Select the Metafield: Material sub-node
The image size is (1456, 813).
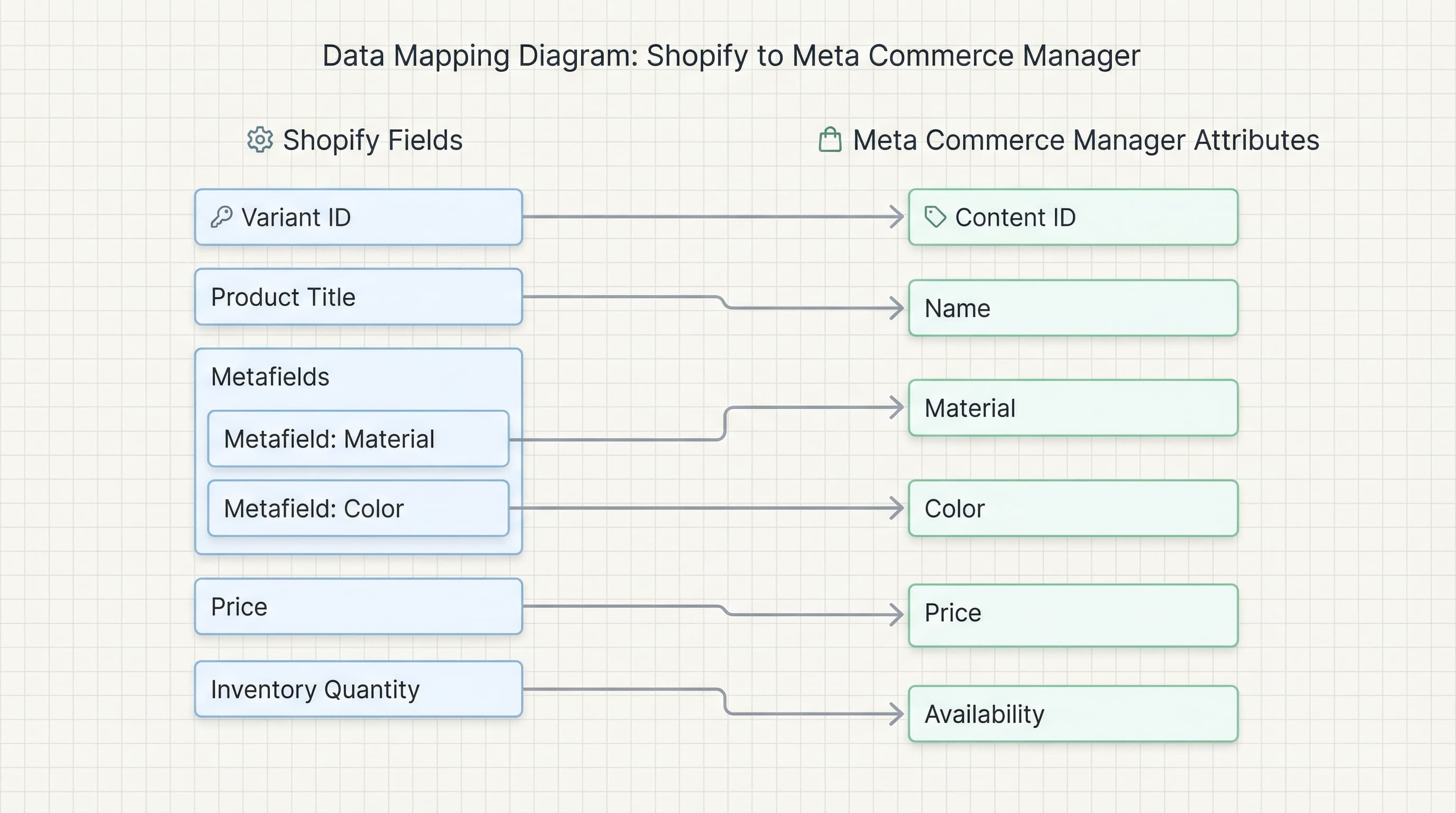pos(358,439)
